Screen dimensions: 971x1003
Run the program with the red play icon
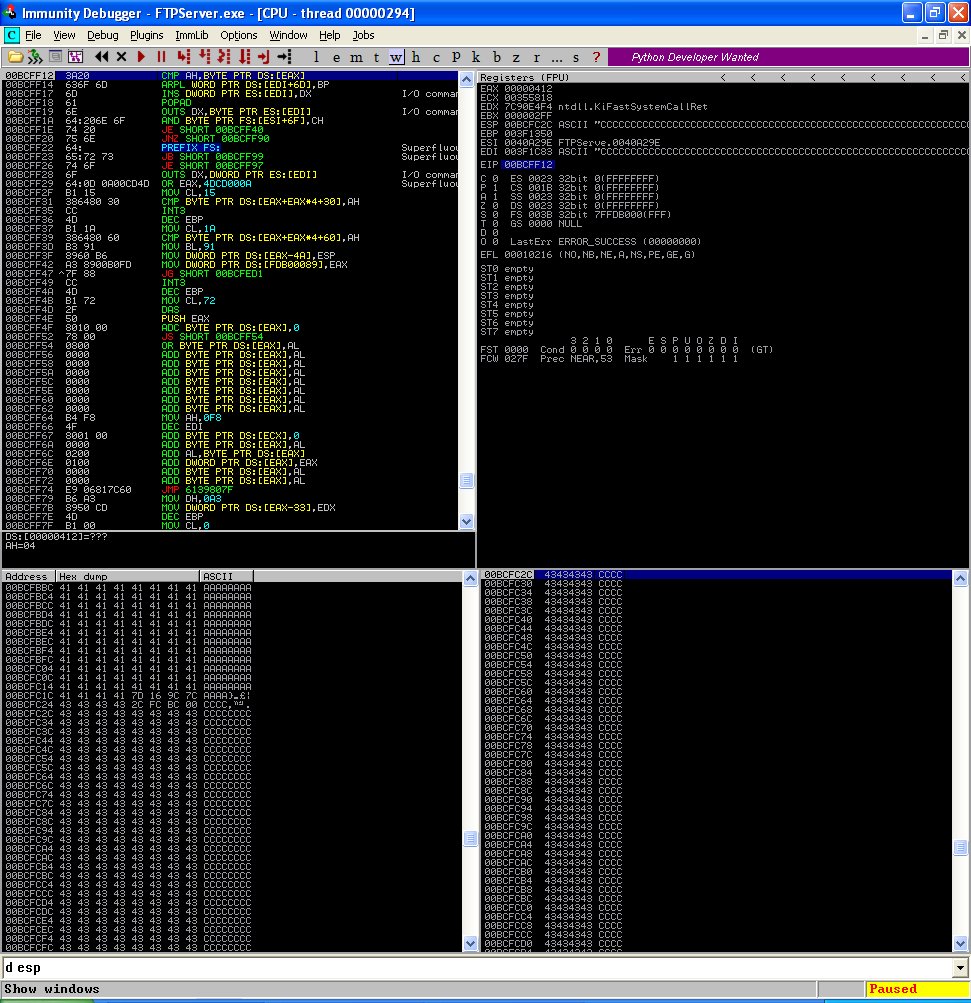(x=142, y=57)
